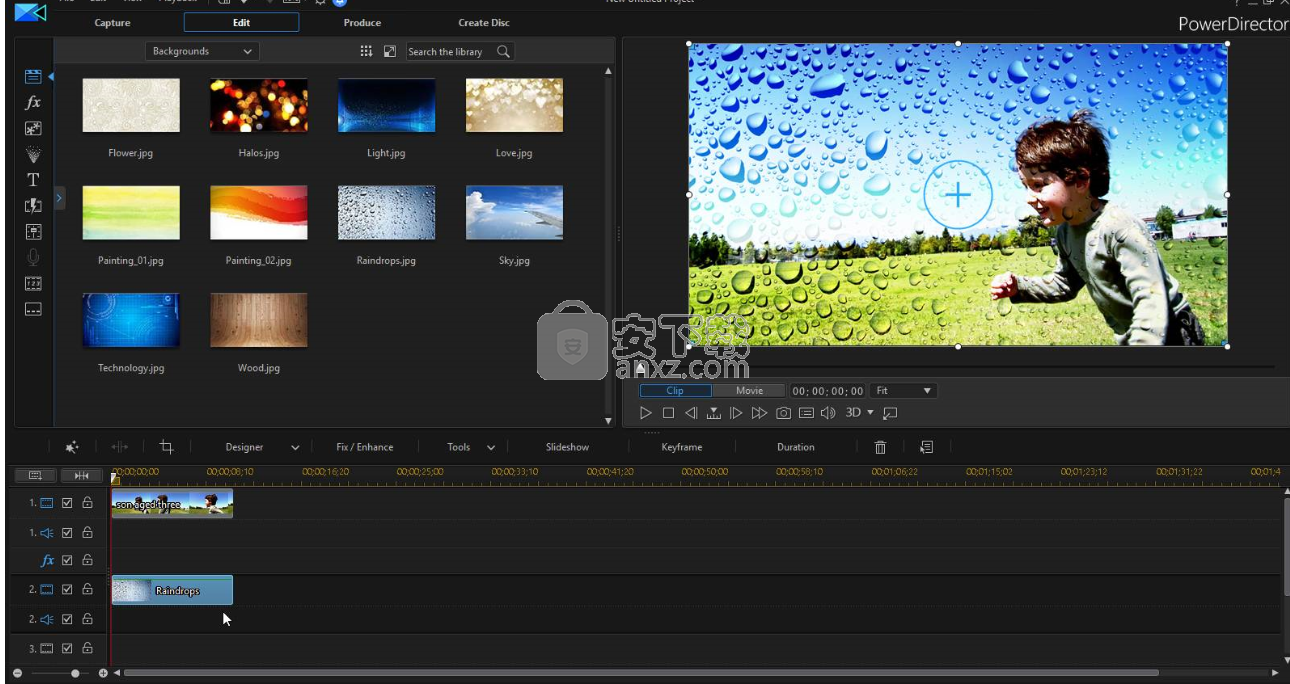
Task: Disable video track 1 checkbox
Action: click(68, 504)
